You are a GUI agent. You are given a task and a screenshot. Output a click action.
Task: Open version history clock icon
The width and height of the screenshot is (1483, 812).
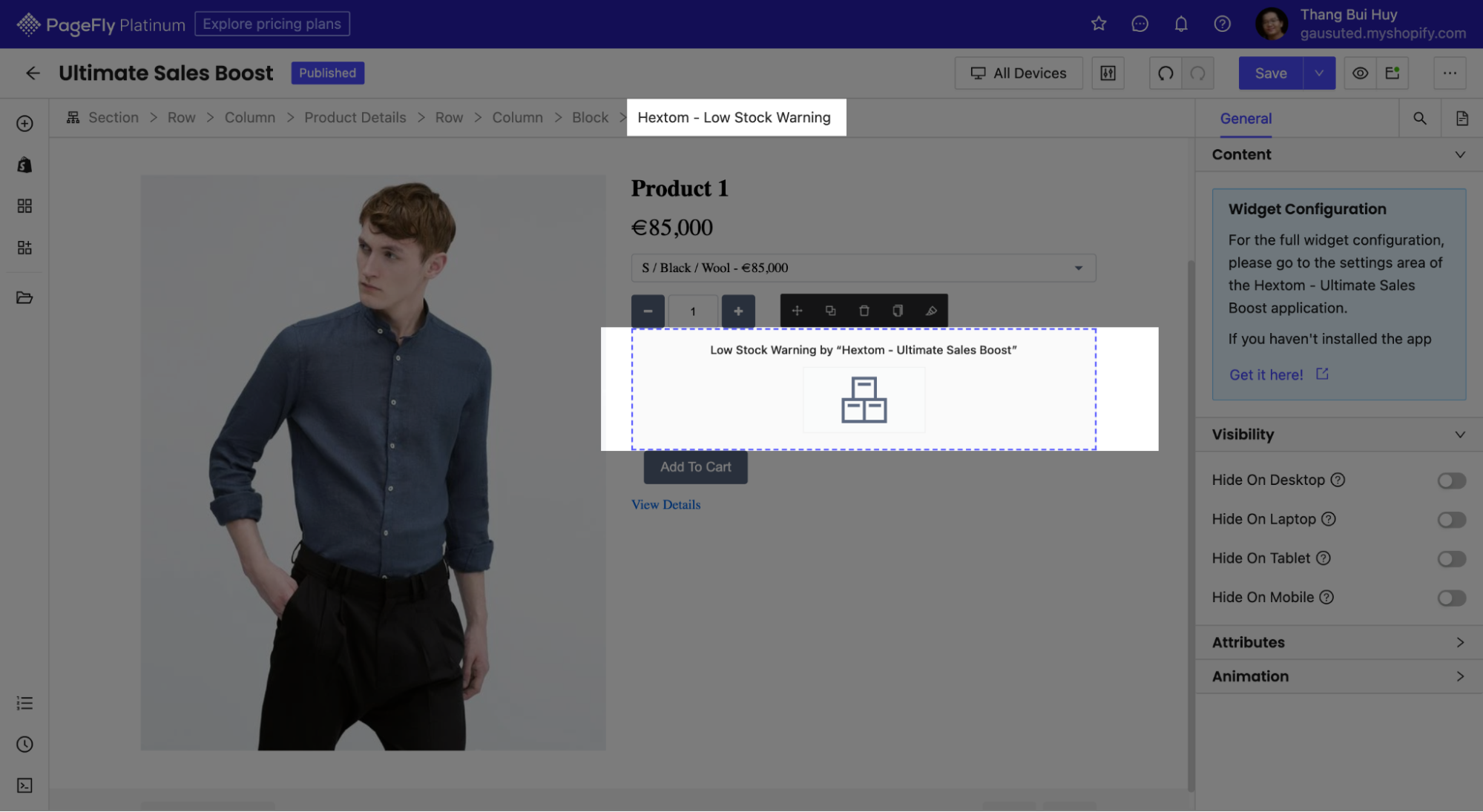(x=24, y=745)
